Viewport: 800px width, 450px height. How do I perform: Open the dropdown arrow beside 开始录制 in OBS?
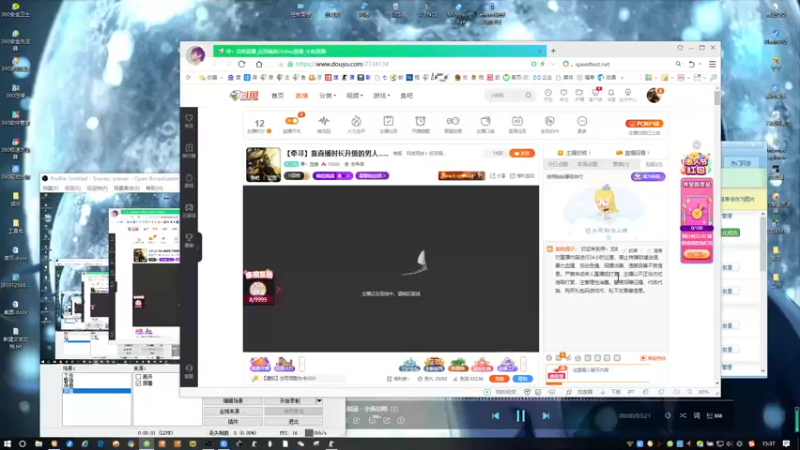pos(319,401)
